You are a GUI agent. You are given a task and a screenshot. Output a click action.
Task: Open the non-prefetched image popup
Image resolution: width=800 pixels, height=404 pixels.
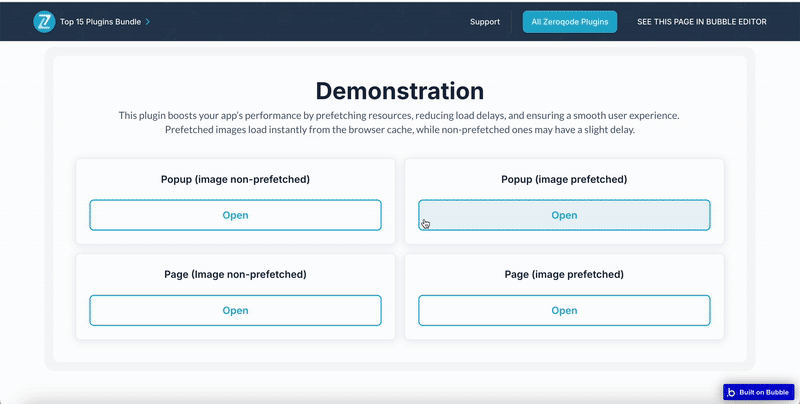tap(235, 215)
